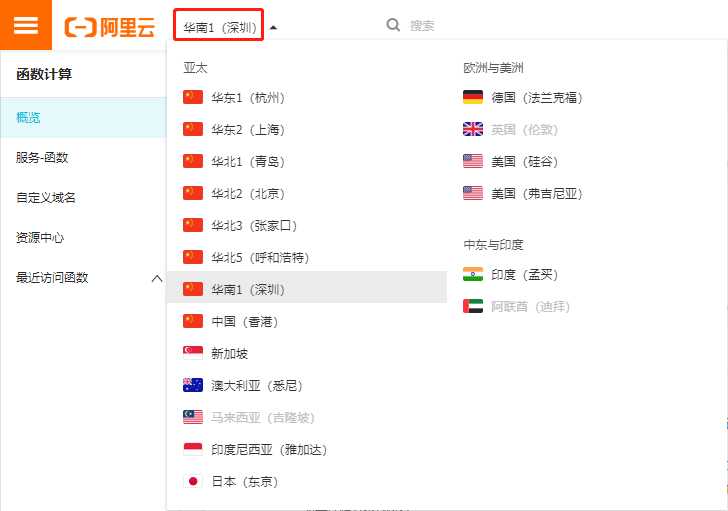728x511 pixels.
Task: Collapse the 最近访问函数 section chevron
Action: coord(157,278)
